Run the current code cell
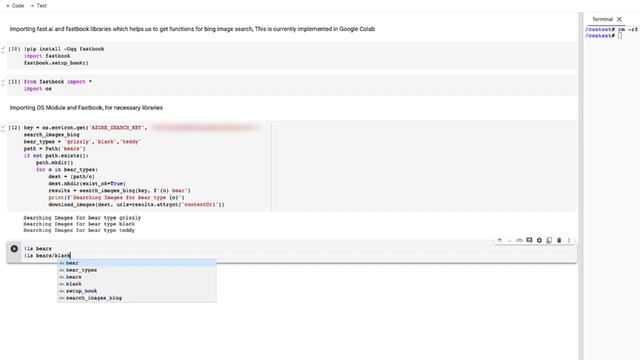Viewport: 640px width, 360px height. [14, 249]
